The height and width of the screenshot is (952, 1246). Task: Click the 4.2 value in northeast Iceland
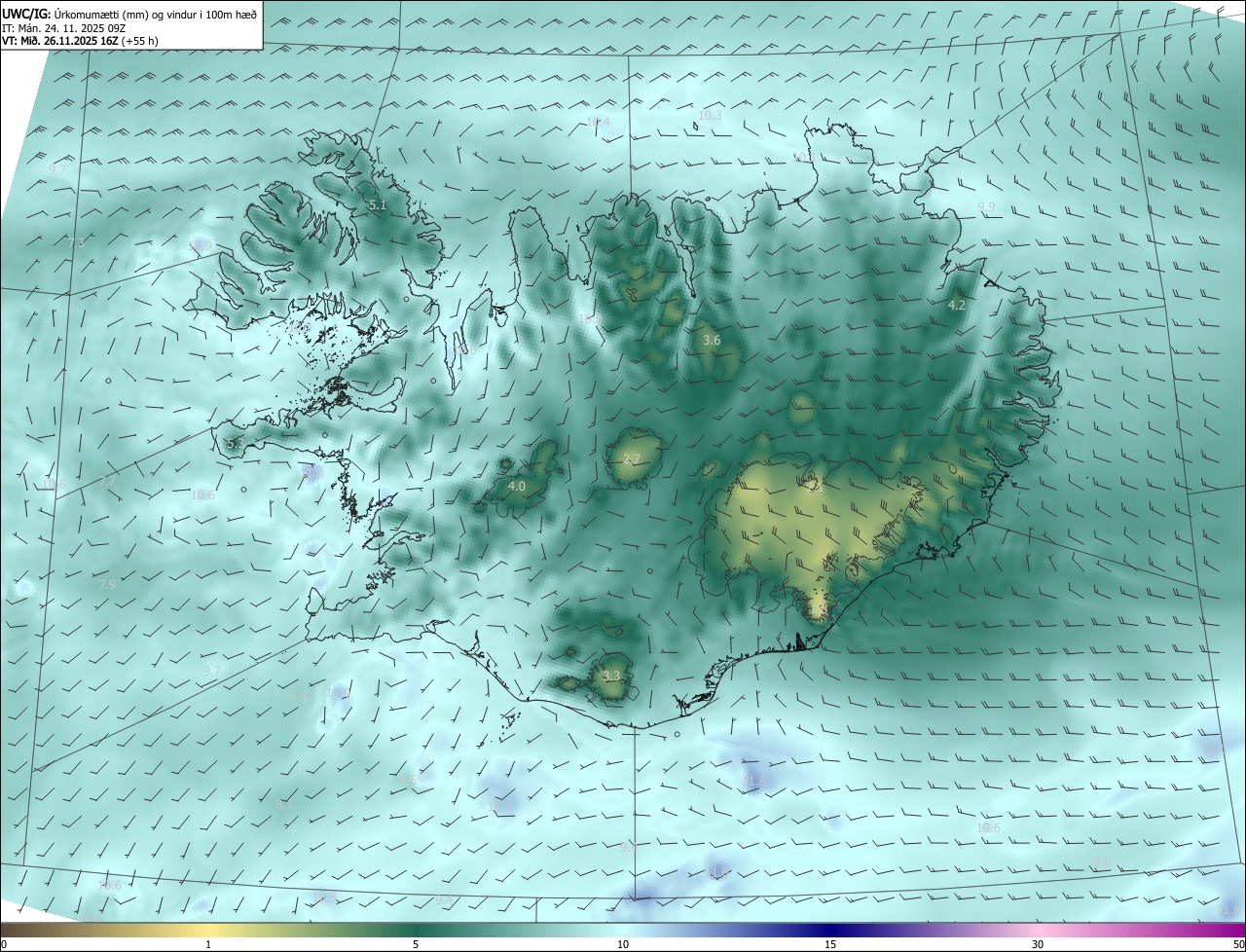[x=957, y=305]
